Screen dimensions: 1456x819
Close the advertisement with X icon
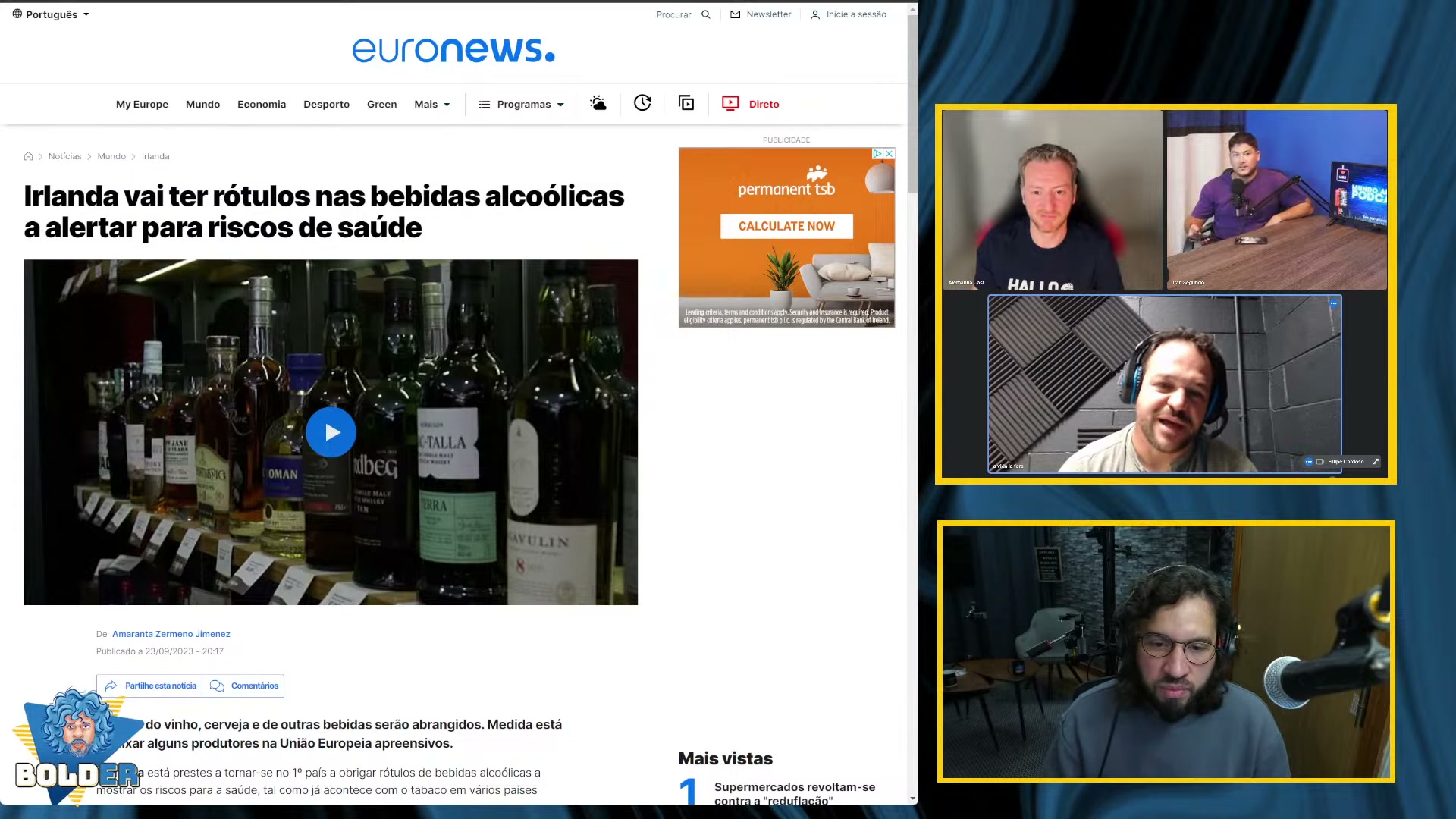pyautogui.click(x=890, y=153)
